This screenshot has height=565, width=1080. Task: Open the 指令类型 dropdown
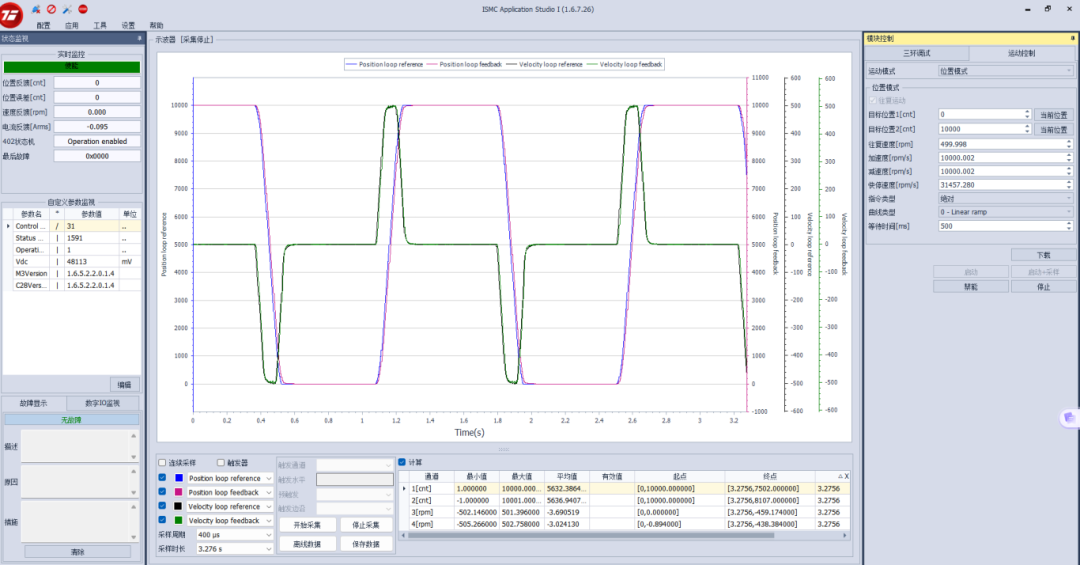click(x=1006, y=198)
